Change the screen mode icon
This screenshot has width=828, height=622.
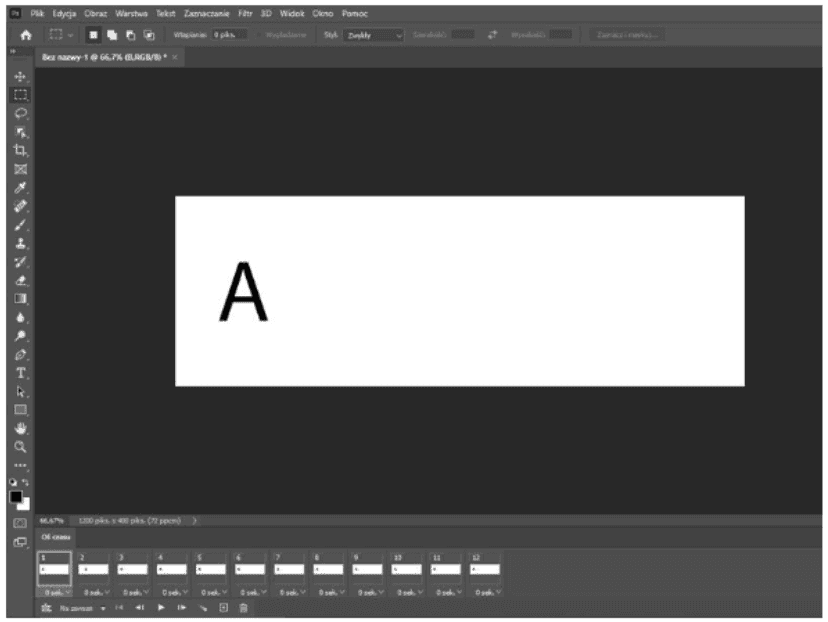coord(20,542)
